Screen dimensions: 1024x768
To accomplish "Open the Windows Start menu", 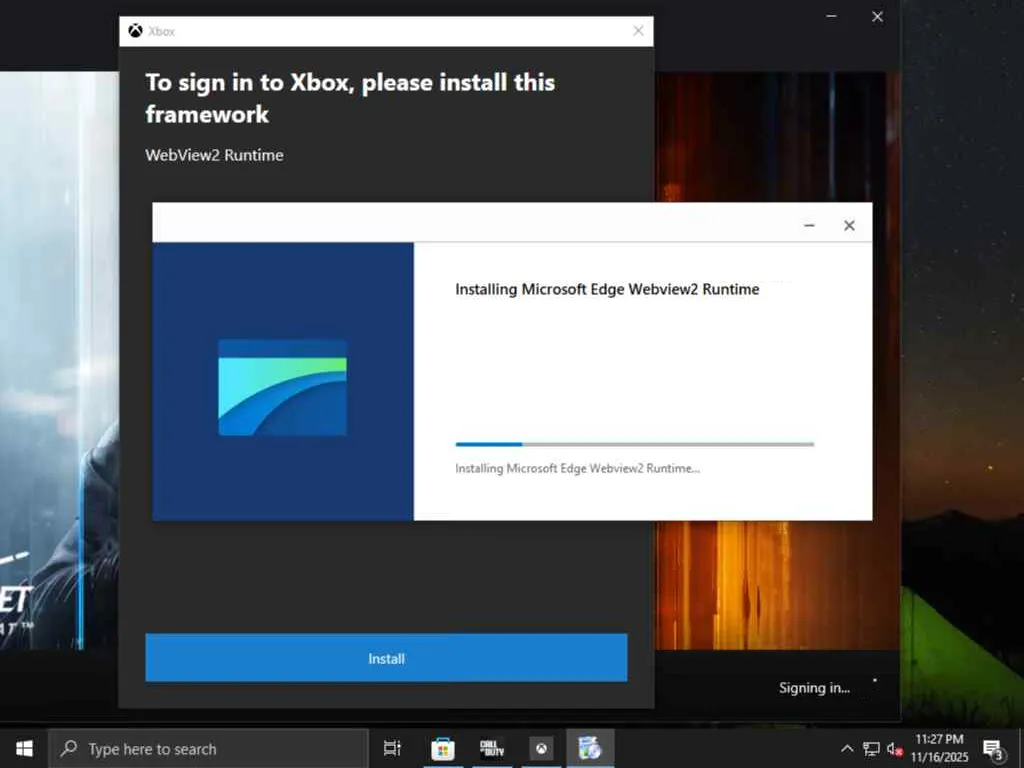I will (x=24, y=748).
